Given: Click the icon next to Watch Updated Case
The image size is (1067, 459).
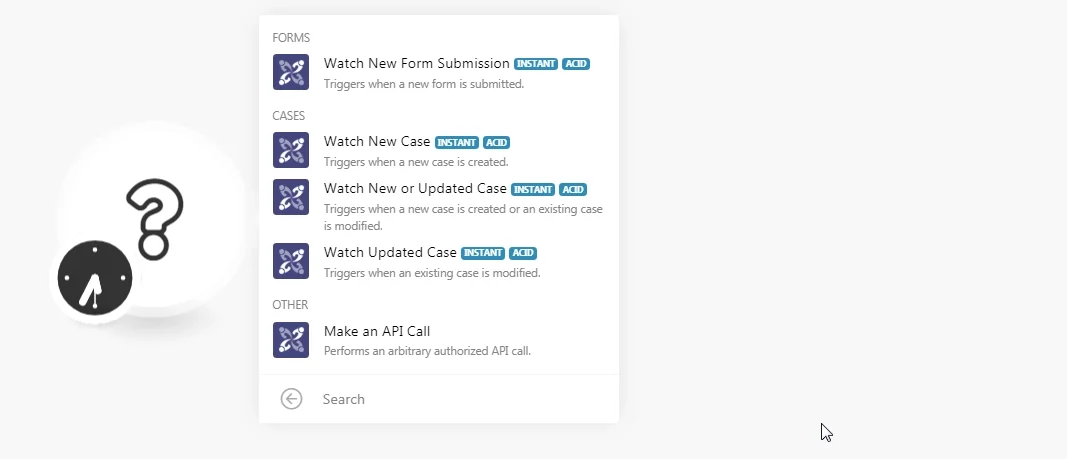Looking at the screenshot, I should point(291,261).
